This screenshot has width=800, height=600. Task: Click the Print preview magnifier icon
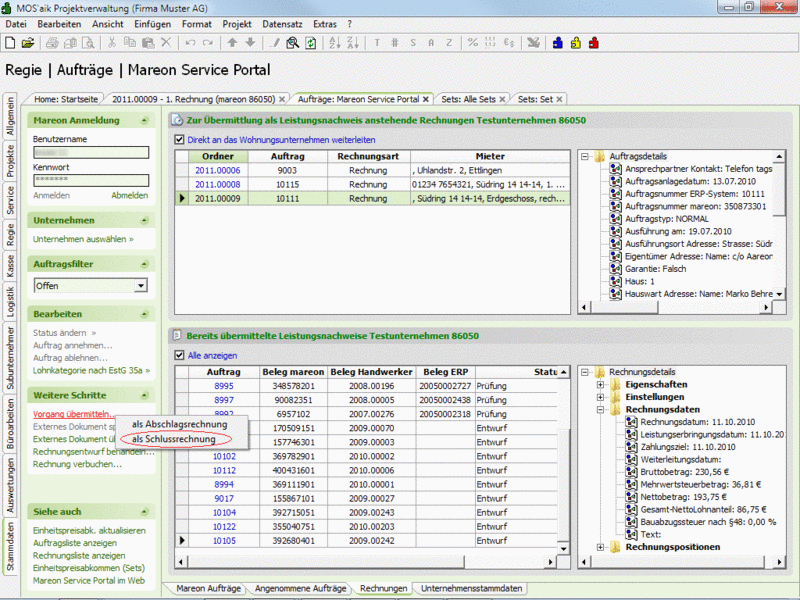coord(88,43)
